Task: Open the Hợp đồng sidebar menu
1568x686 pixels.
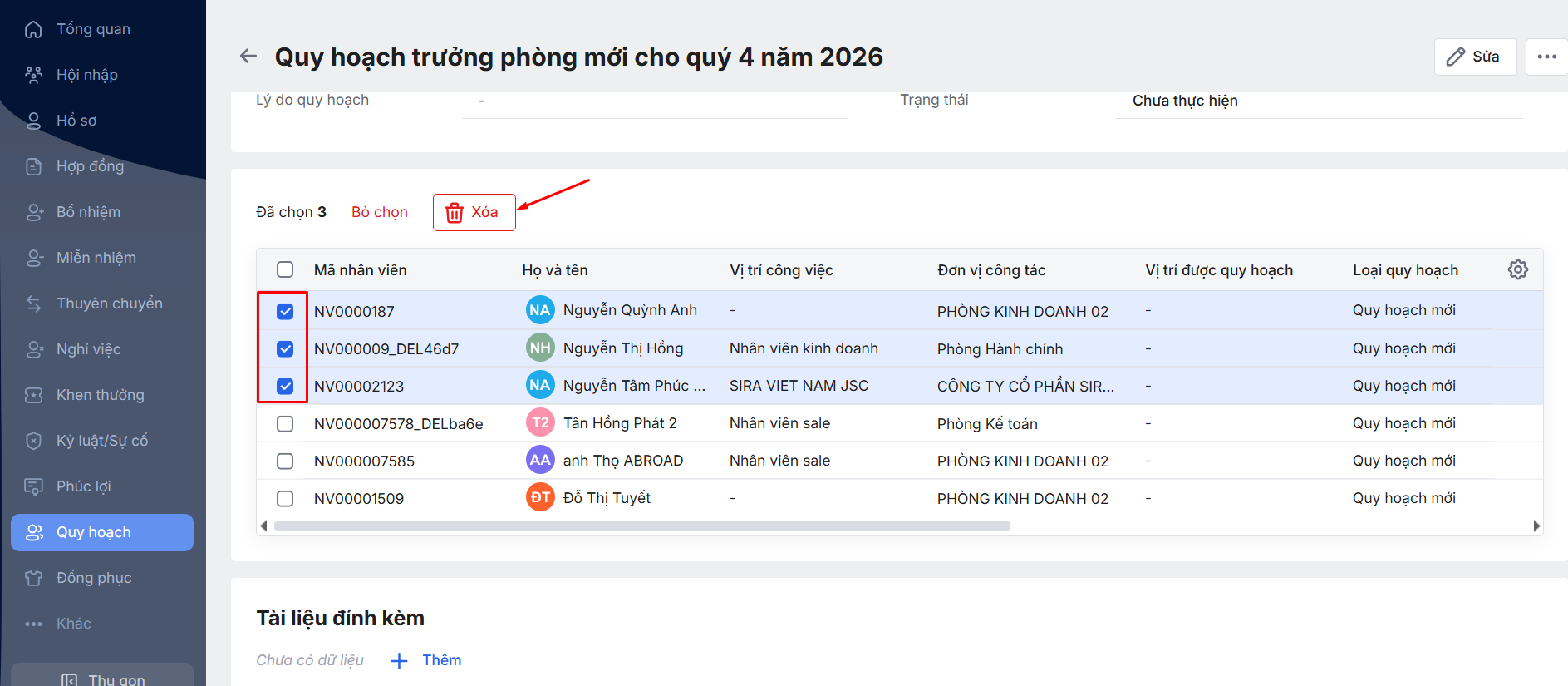Action: tap(90, 166)
